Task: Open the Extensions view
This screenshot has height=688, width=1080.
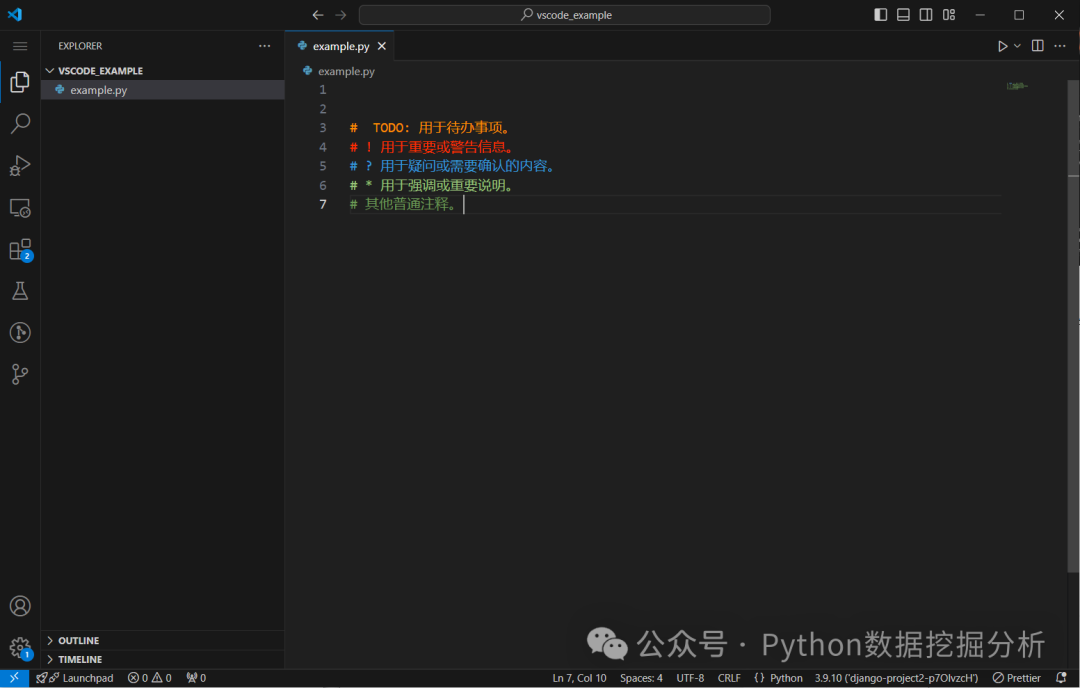Action: [20, 249]
